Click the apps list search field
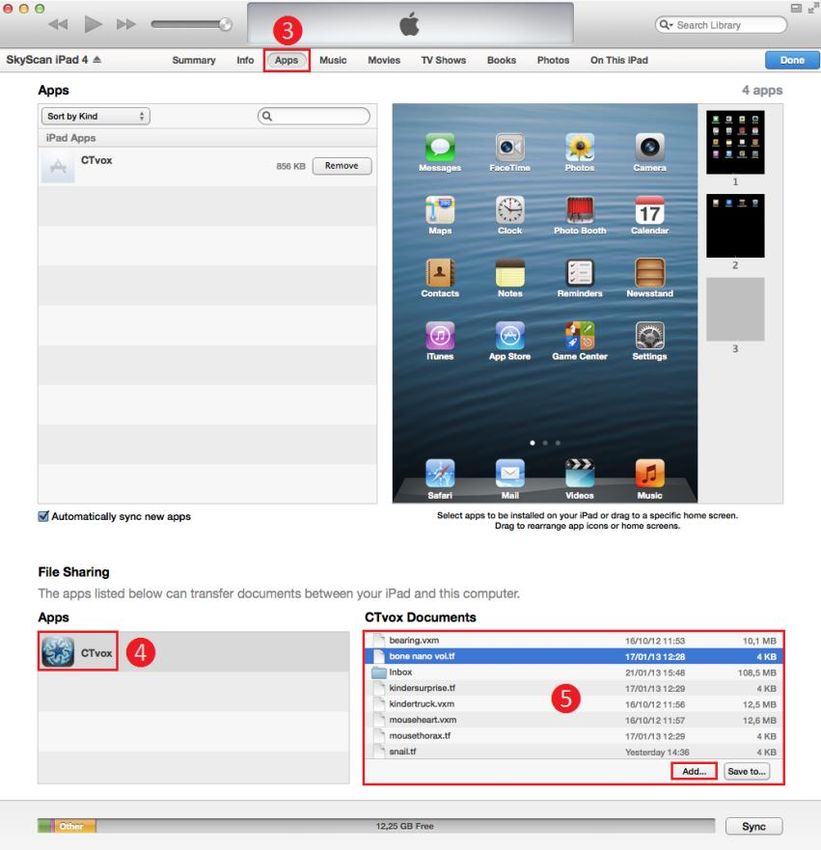The width and height of the screenshot is (821, 850). pyautogui.click(x=314, y=116)
